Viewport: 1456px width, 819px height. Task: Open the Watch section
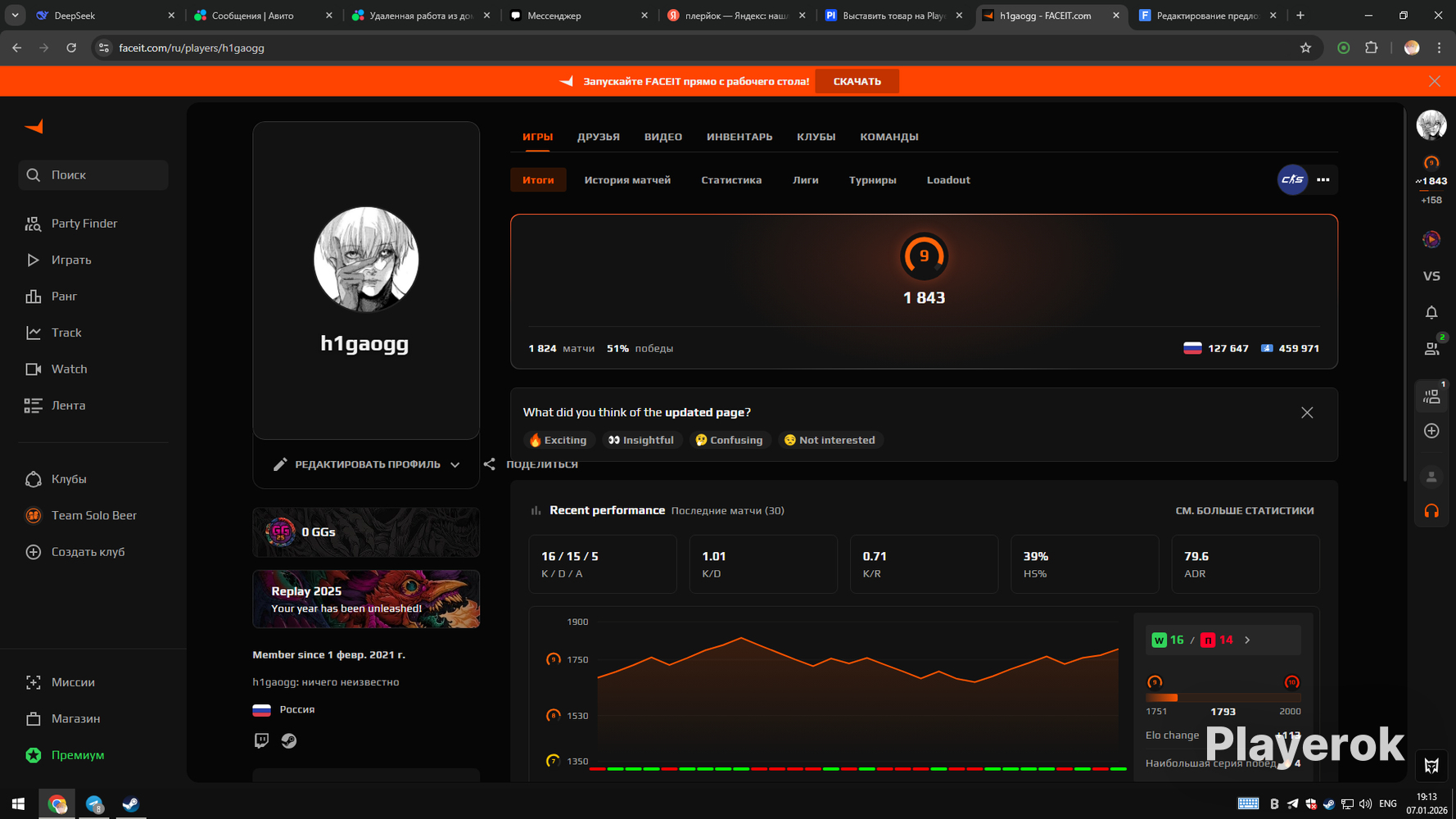click(x=56, y=369)
